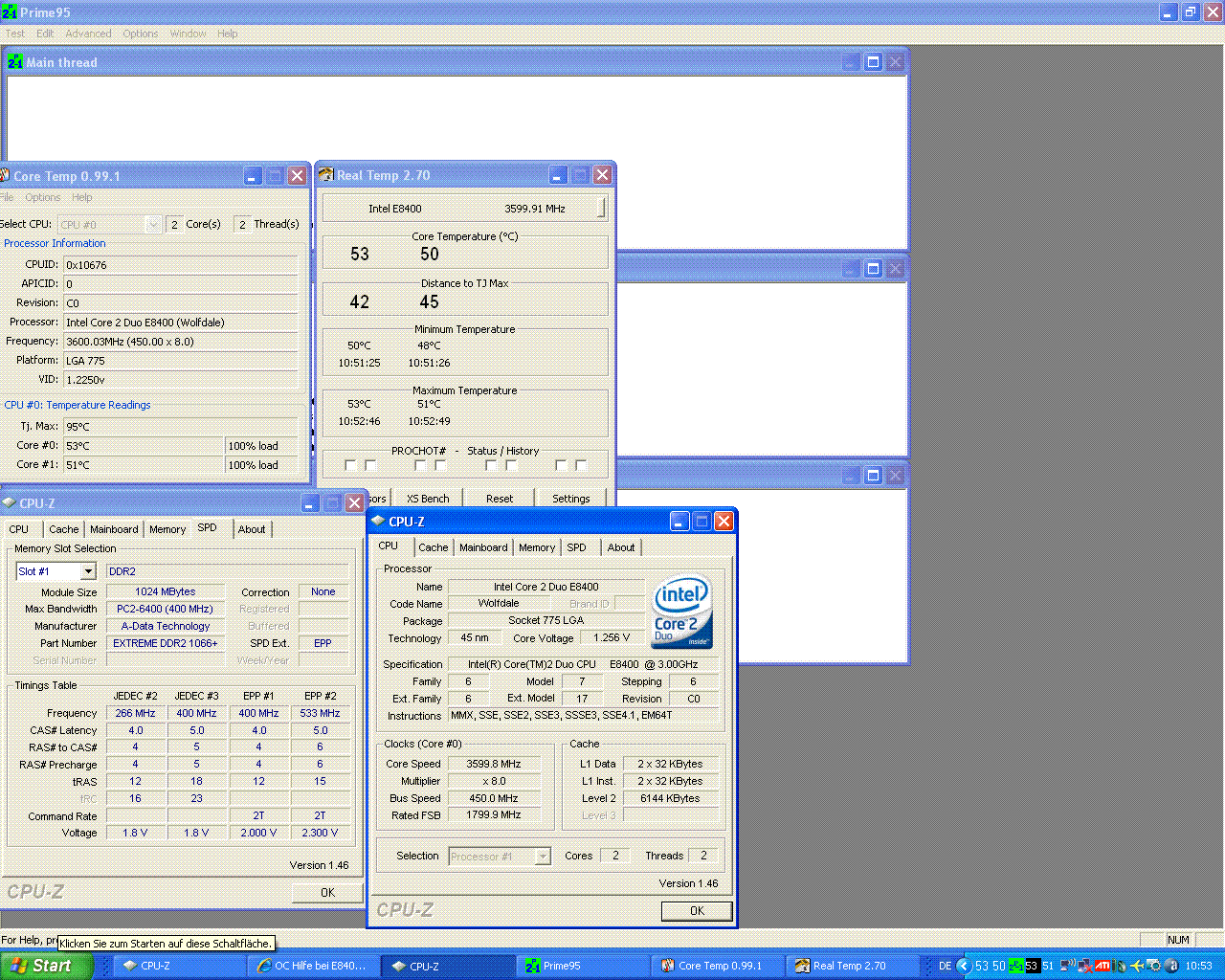Click the Core Speed 3599.8 MHz field

(x=494, y=764)
